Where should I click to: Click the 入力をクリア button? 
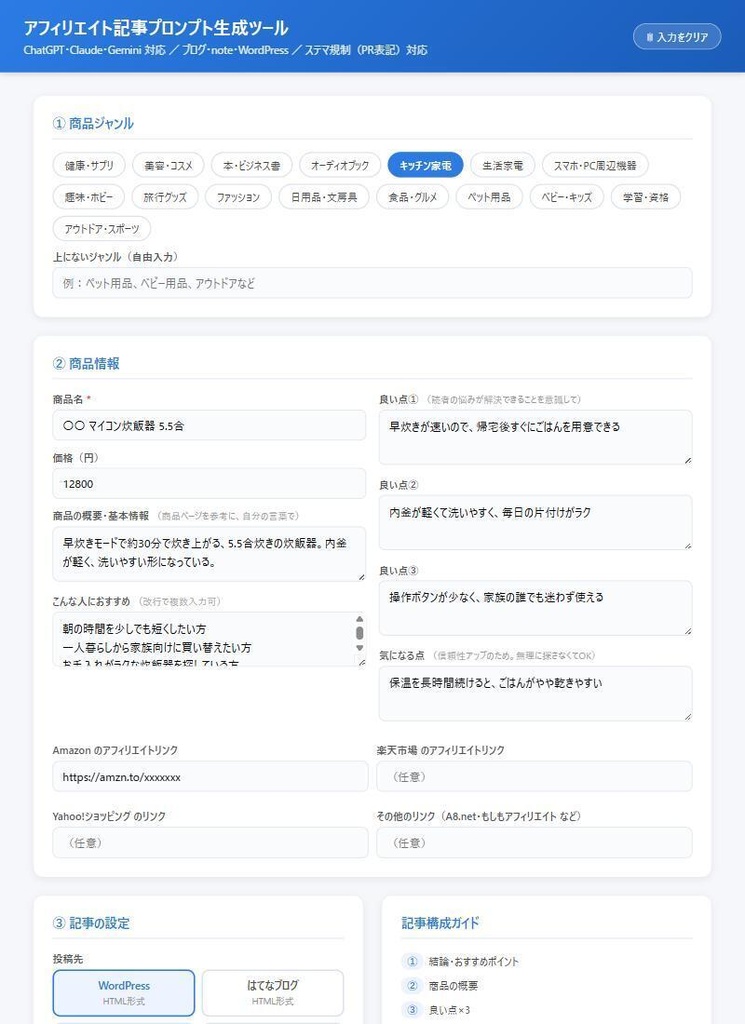coord(676,37)
